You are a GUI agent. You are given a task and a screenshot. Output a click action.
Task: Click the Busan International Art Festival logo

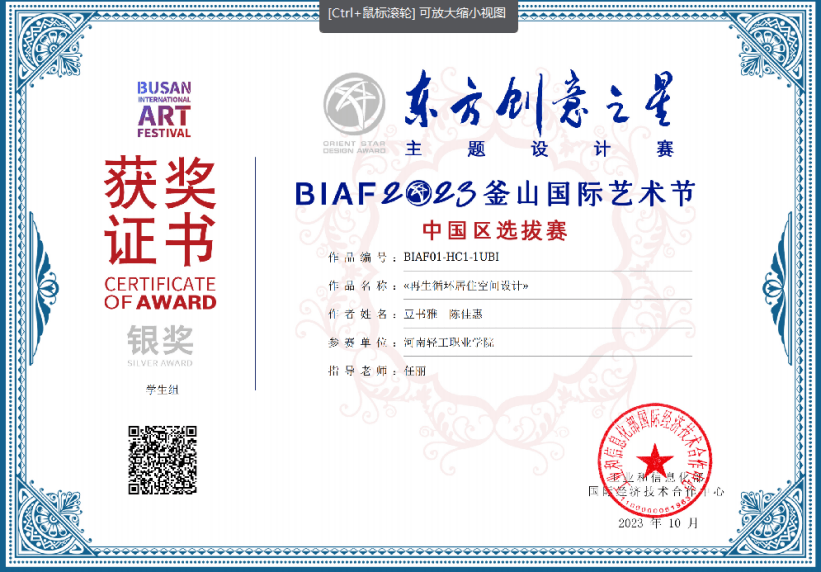(x=164, y=109)
